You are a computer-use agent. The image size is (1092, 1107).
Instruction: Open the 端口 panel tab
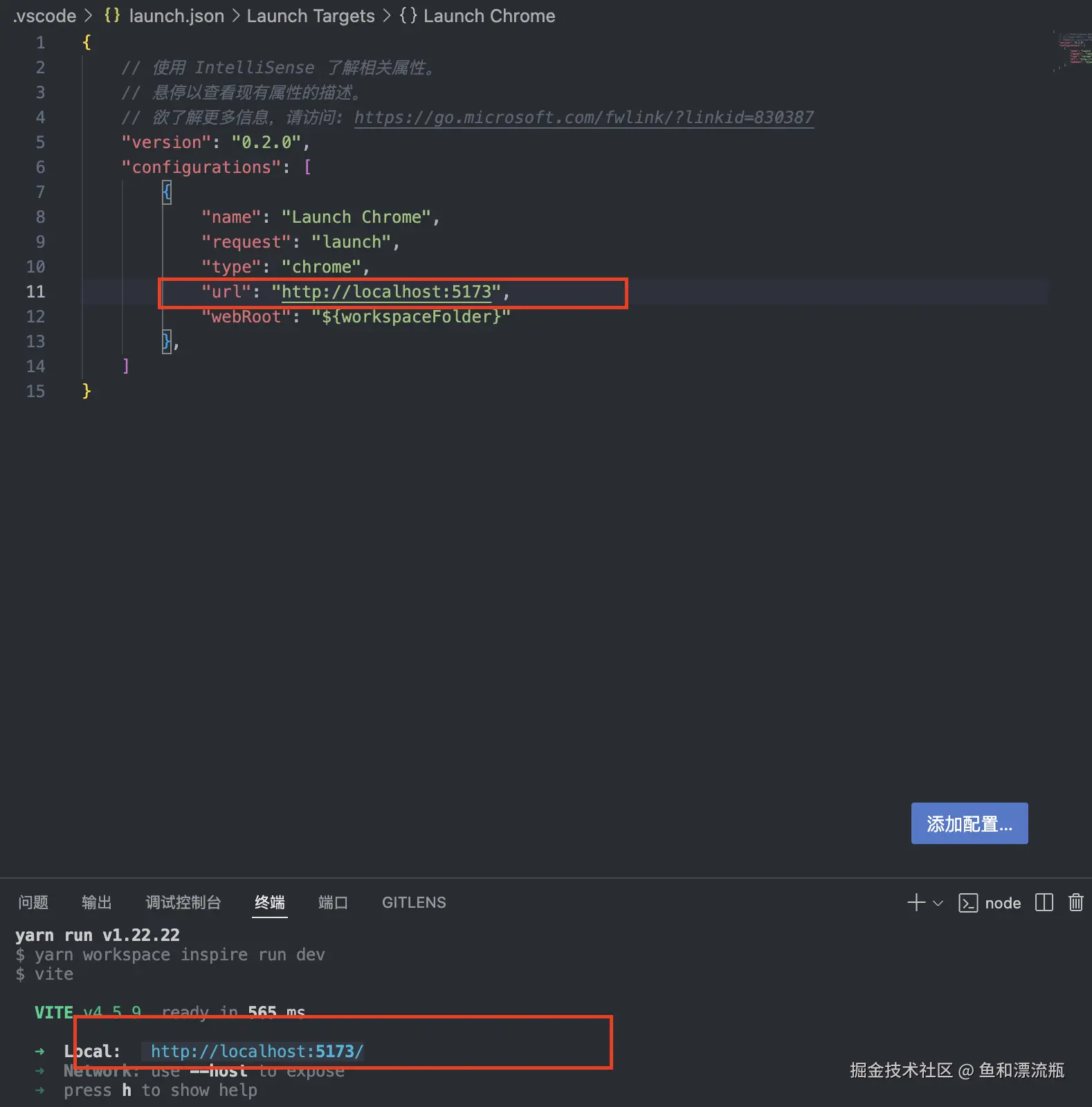tap(333, 902)
